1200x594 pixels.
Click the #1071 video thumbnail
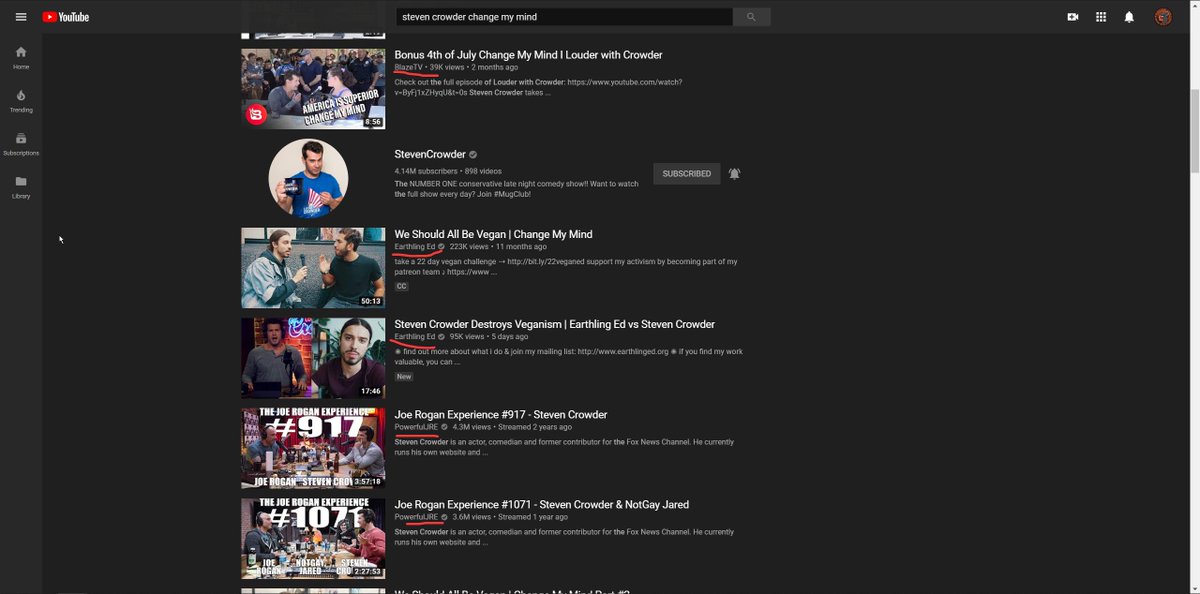(x=313, y=538)
